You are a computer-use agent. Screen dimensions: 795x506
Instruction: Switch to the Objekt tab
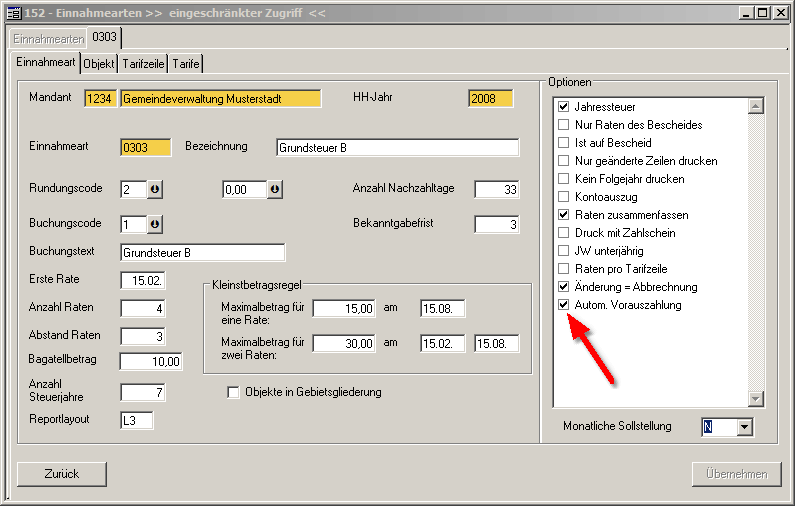click(x=99, y=63)
